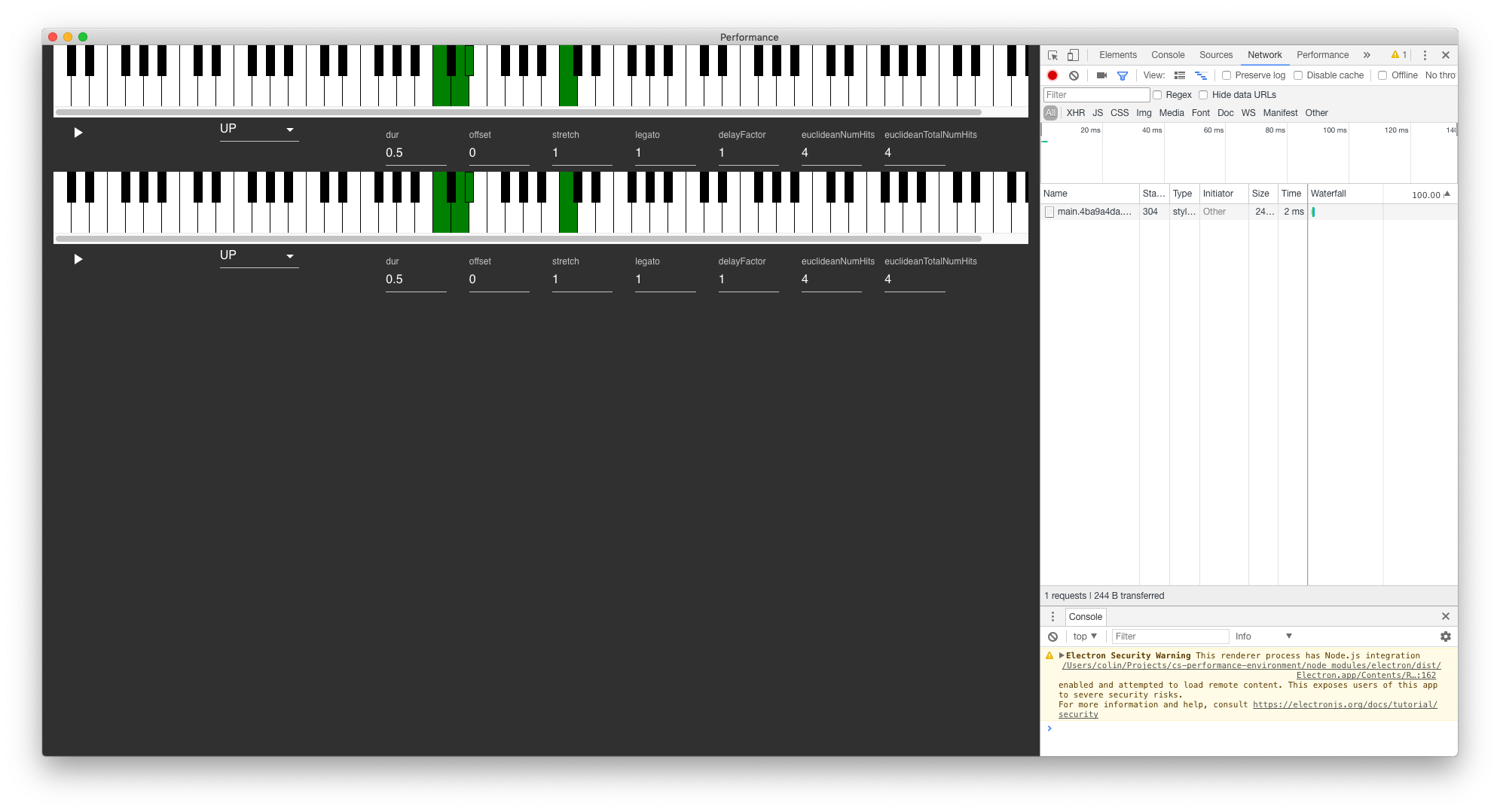Enable Preserve log

coord(1227,75)
